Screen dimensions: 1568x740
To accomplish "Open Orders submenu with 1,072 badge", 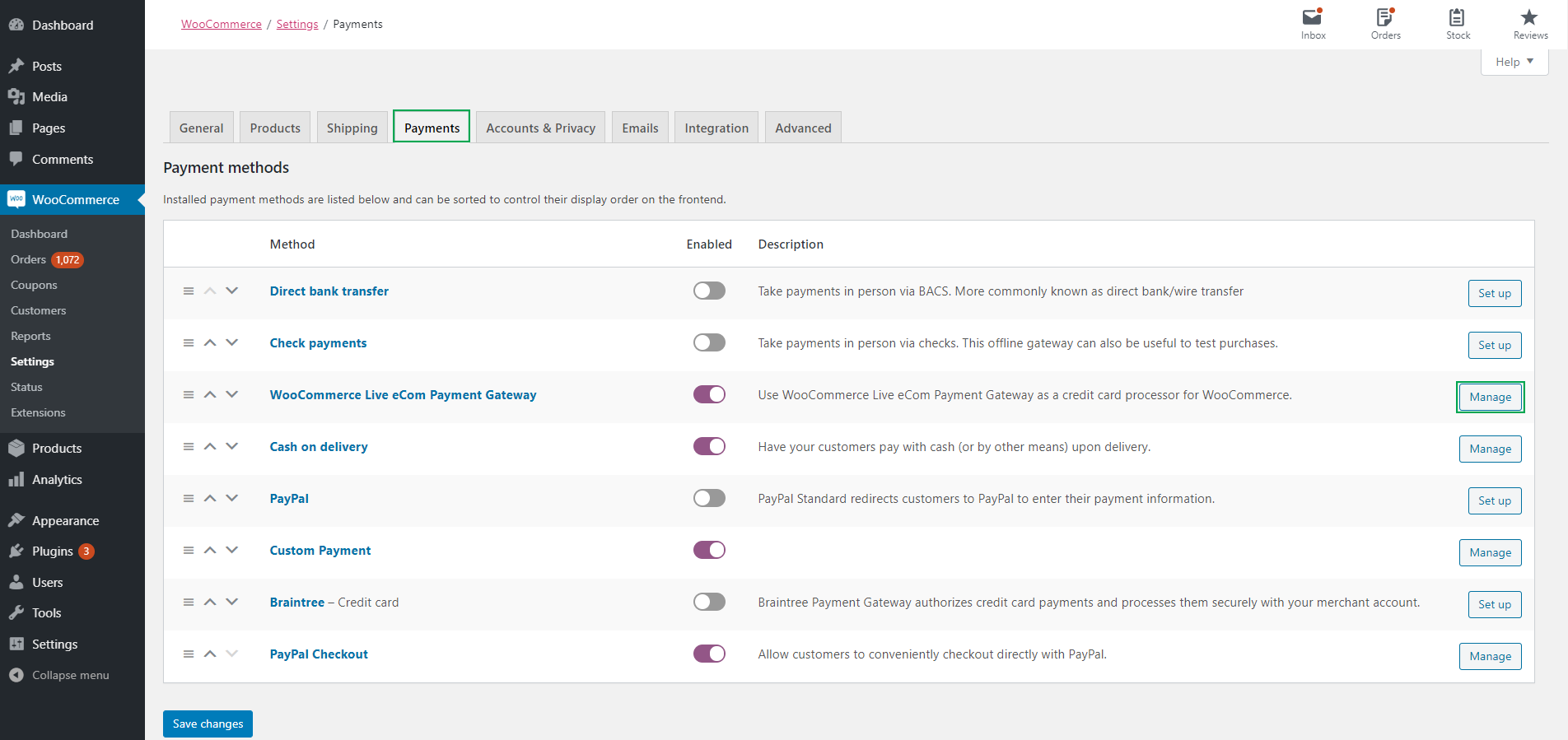I will 47,259.
